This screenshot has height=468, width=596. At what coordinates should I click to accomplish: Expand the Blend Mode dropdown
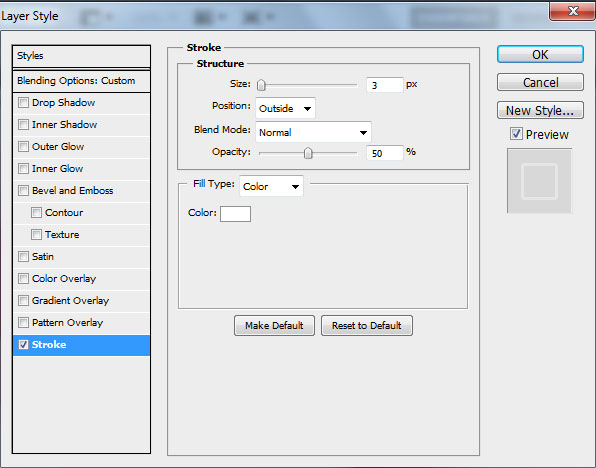coord(313,132)
